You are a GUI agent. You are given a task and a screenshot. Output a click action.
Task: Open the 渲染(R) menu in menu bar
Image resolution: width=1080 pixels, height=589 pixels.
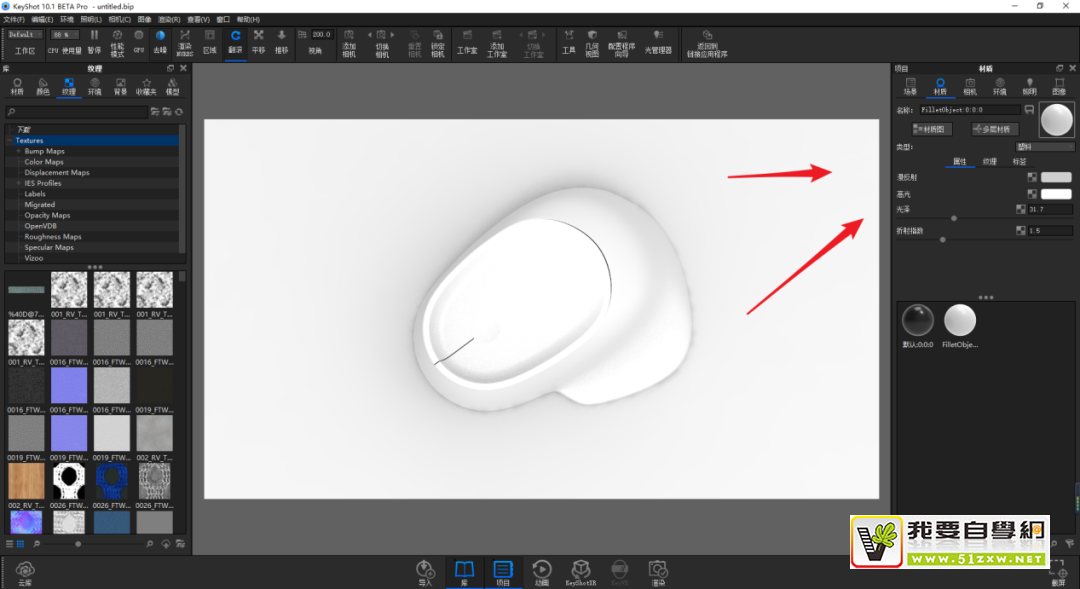[x=169, y=19]
